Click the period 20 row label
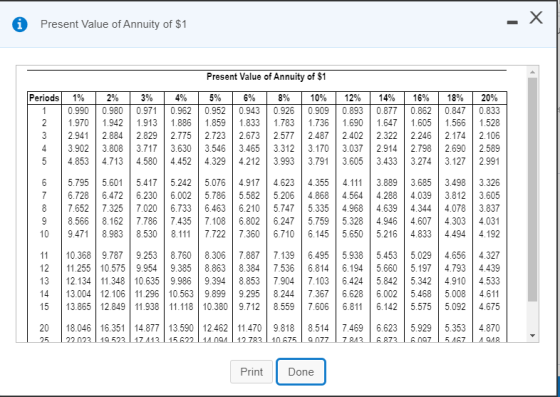Screen dimensions: 560x397 44,328
